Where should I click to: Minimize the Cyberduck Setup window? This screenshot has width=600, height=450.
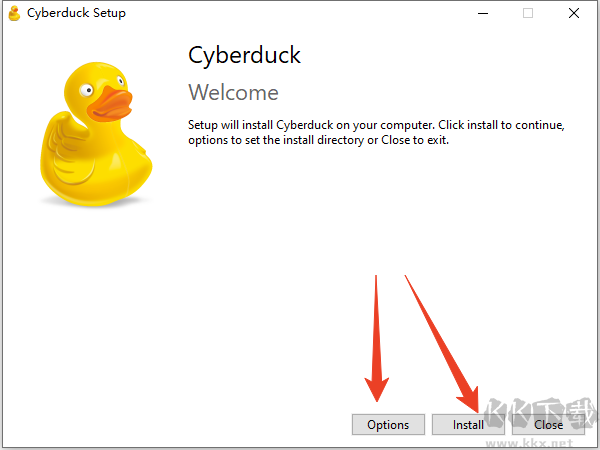click(x=482, y=14)
